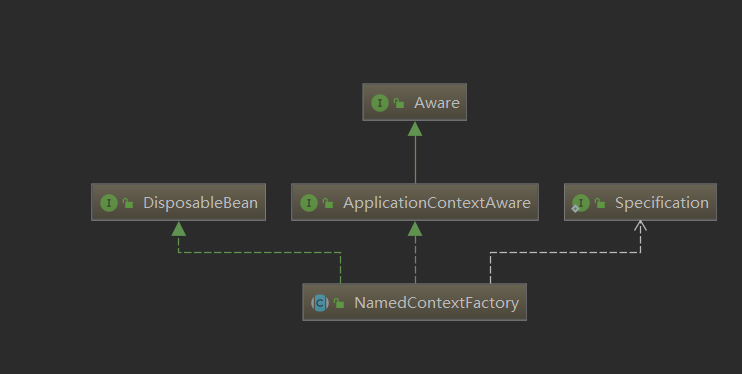Select the DisposableBean node
Image resolution: width=742 pixels, height=374 pixels.
pyautogui.click(x=178, y=202)
